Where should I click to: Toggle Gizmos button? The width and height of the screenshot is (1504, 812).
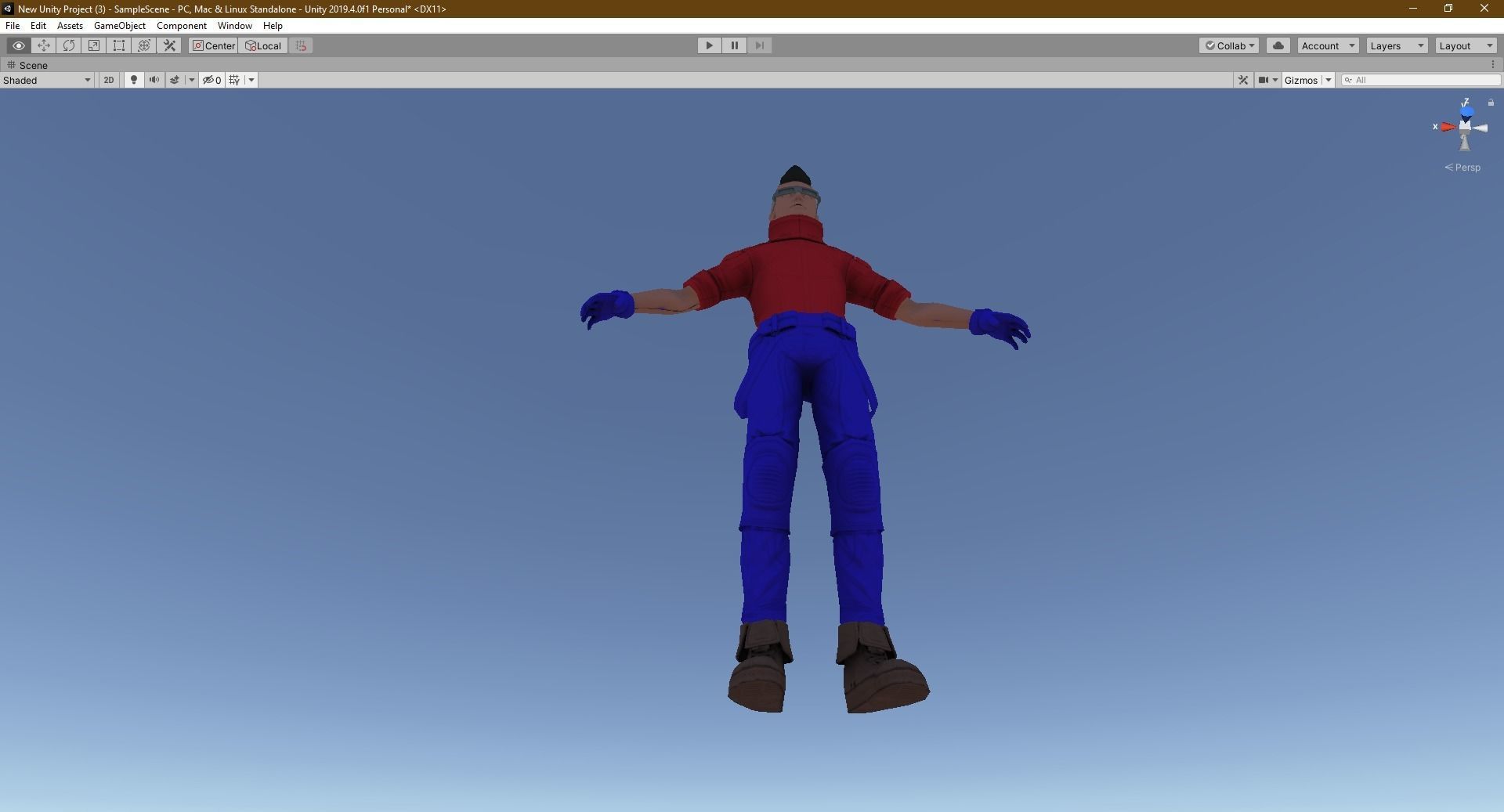(1301, 80)
